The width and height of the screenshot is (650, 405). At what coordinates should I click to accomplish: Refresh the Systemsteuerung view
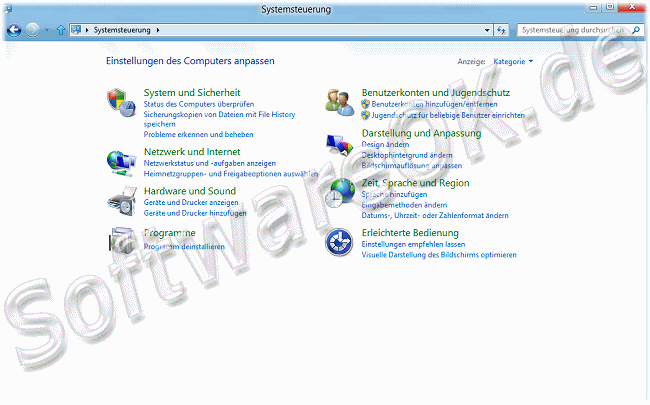(501, 30)
